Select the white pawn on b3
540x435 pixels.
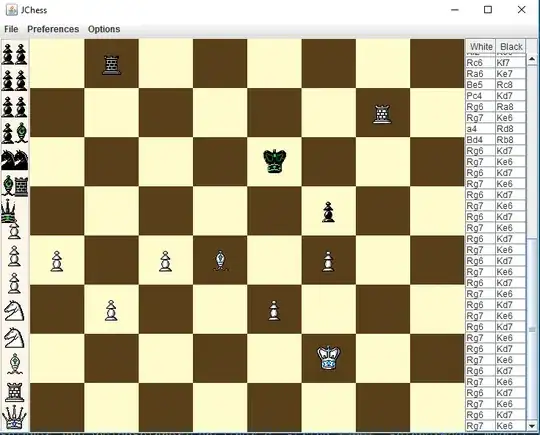pyautogui.click(x=111, y=310)
